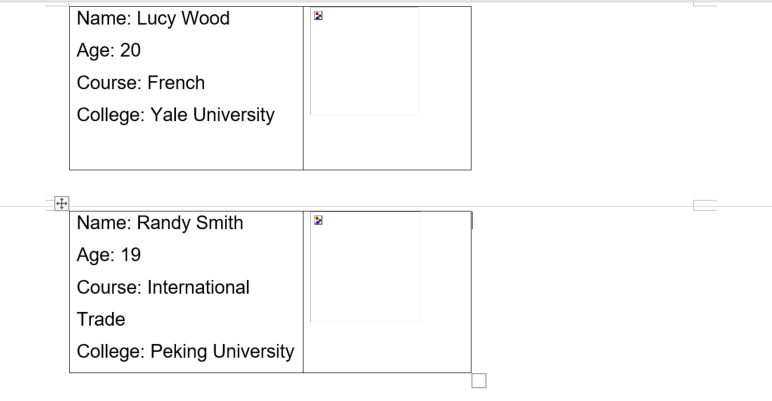The image size is (772, 401).
Task: Click the word 'Trade'
Action: [x=101, y=319]
